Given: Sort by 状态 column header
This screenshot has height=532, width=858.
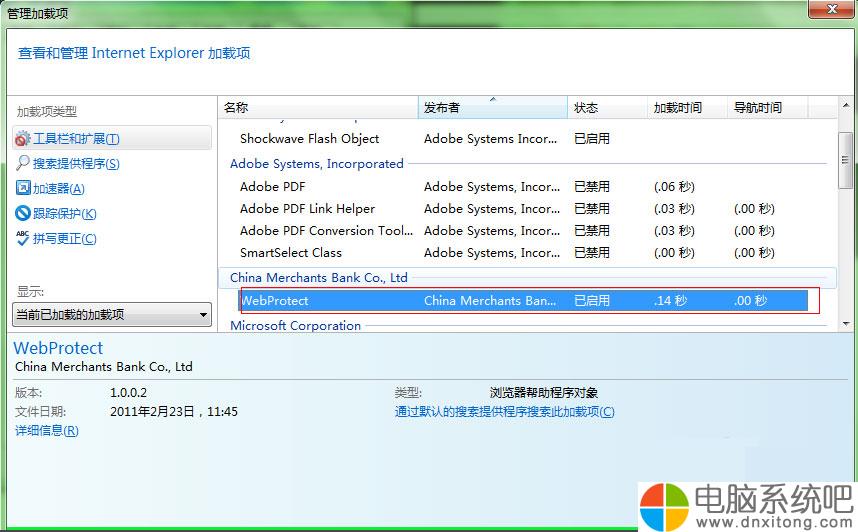Looking at the screenshot, I should pyautogui.click(x=607, y=107).
